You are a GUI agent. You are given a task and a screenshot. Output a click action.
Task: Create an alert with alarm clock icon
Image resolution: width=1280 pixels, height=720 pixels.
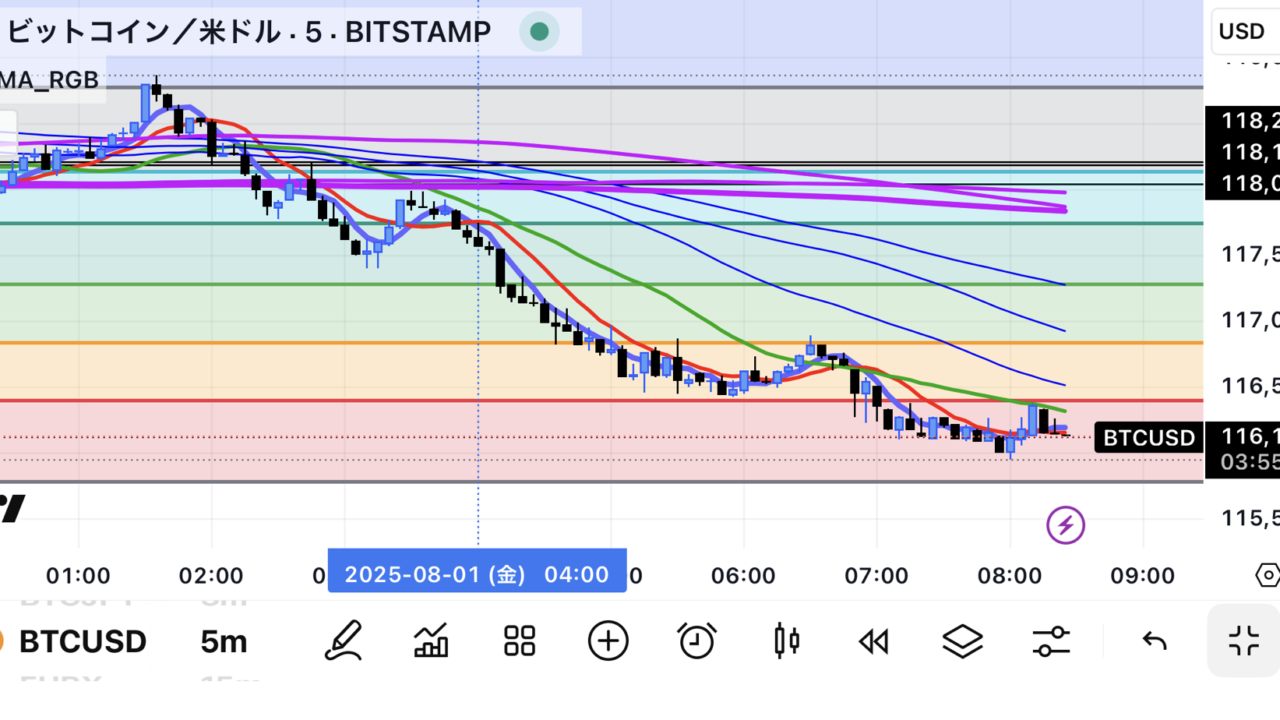pos(697,641)
